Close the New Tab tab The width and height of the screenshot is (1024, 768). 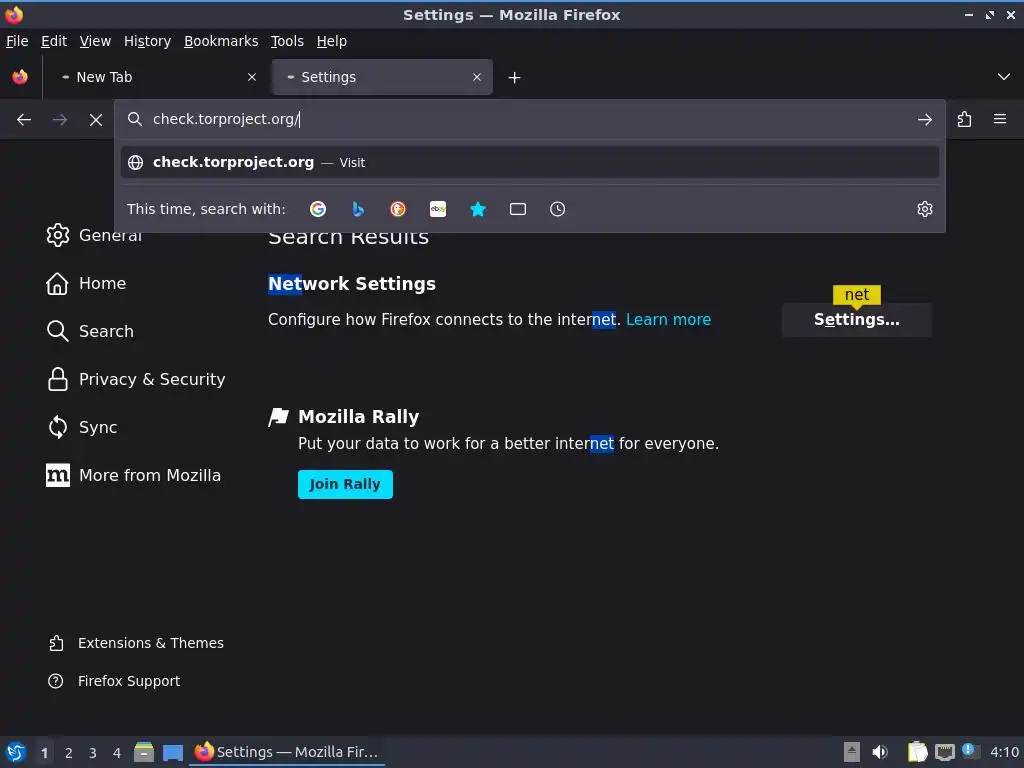click(x=251, y=77)
